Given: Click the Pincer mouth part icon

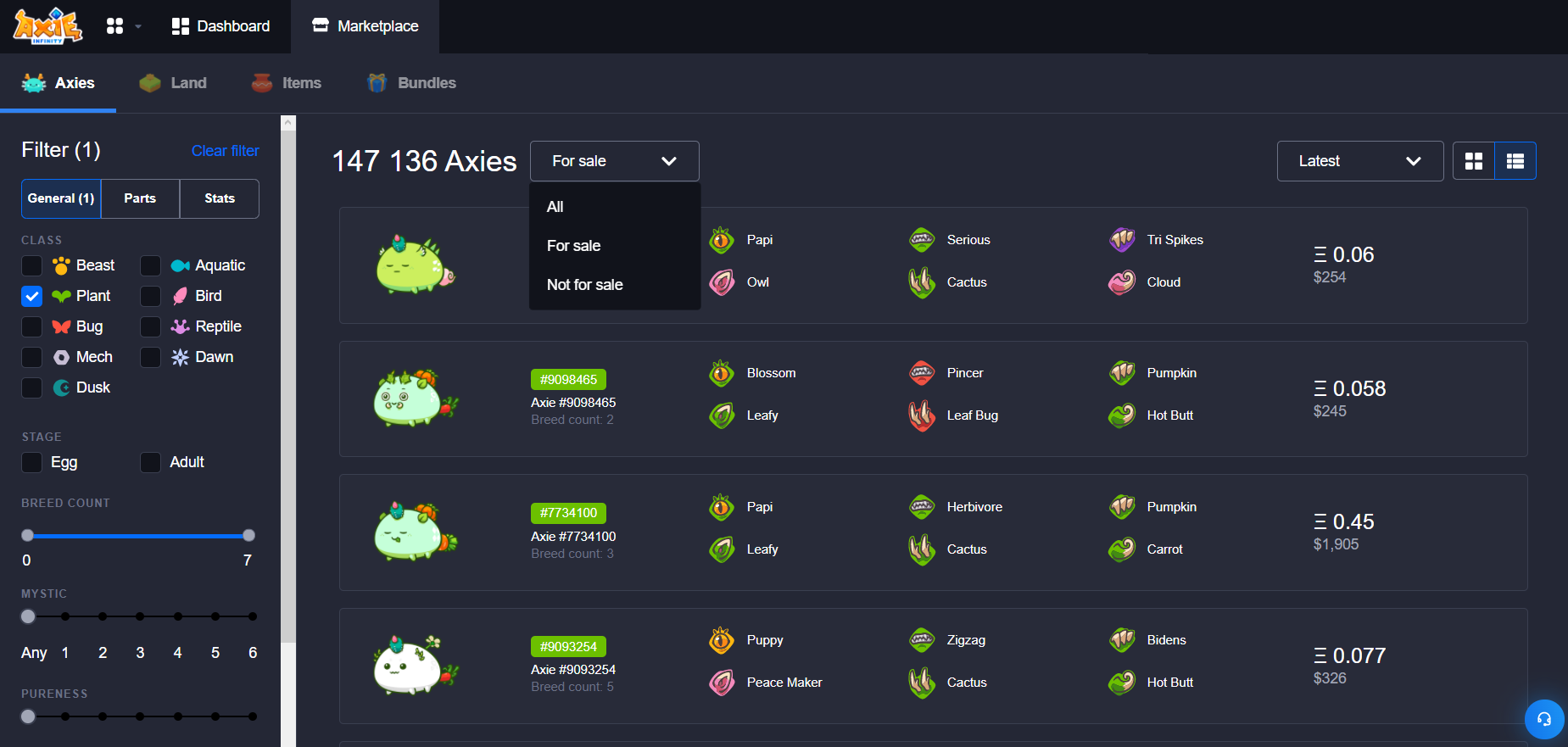Looking at the screenshot, I should coord(922,373).
